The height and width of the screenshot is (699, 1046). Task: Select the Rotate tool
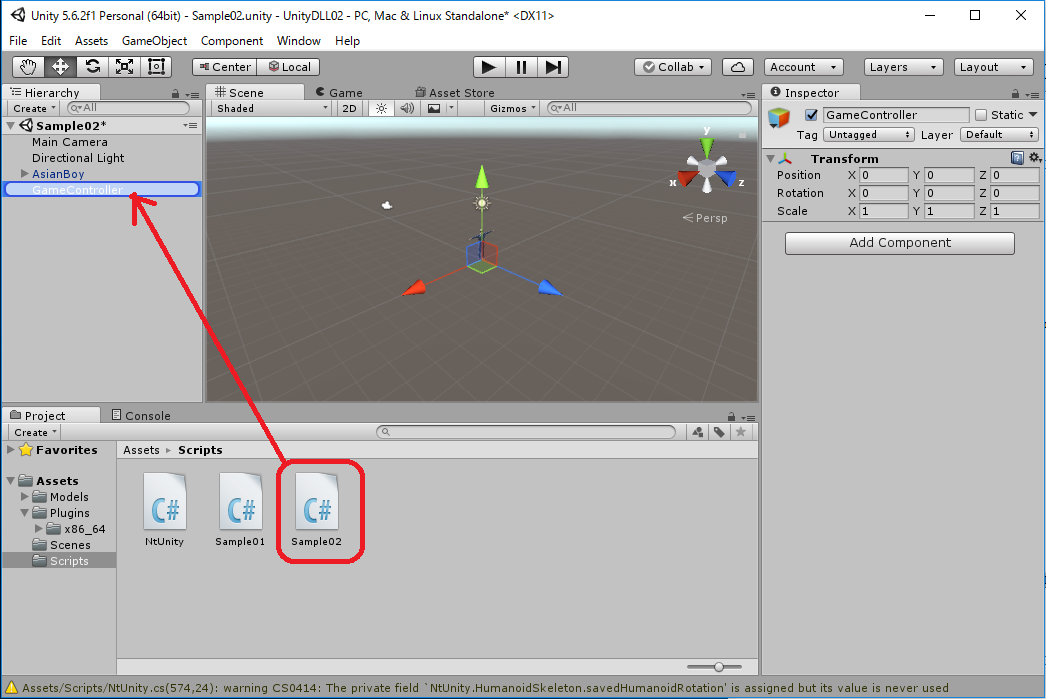point(92,67)
